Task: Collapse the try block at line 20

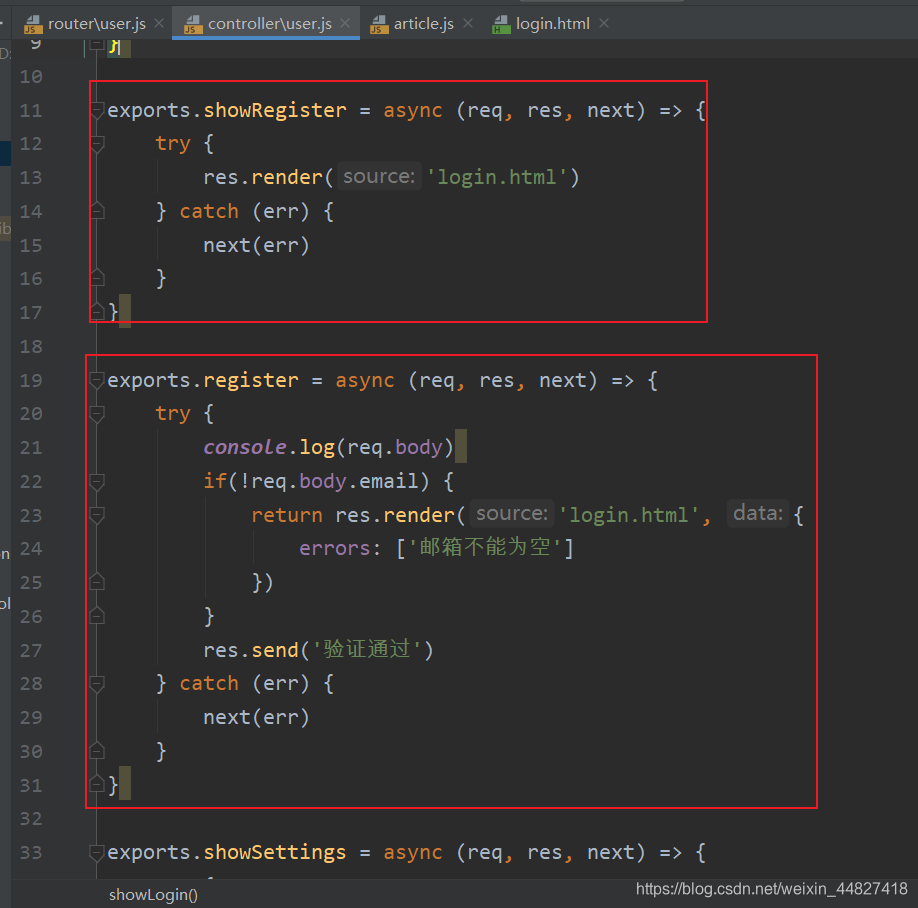Action: point(97,413)
